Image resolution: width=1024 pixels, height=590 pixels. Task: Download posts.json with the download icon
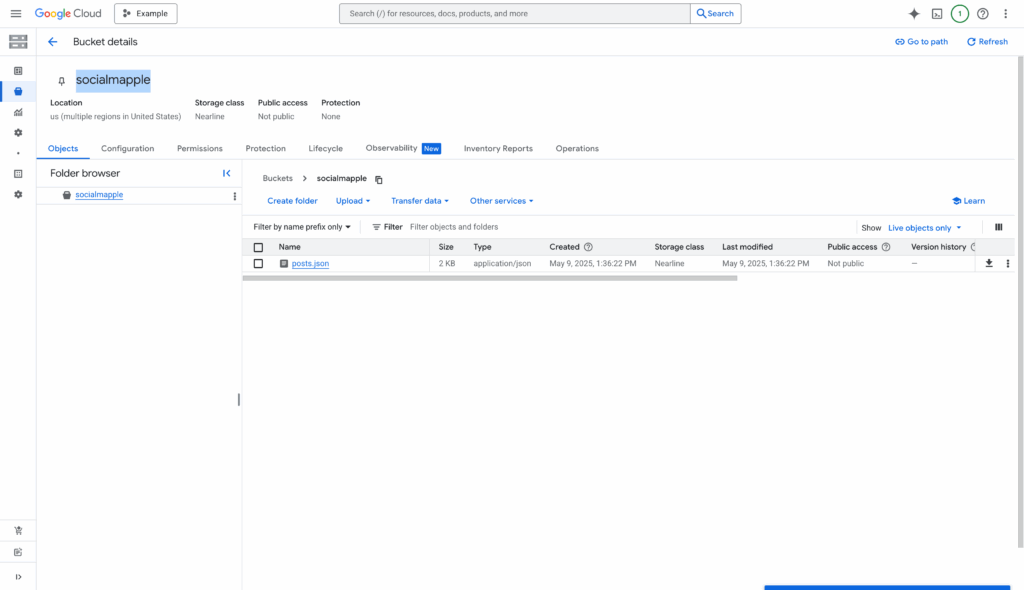[989, 263]
